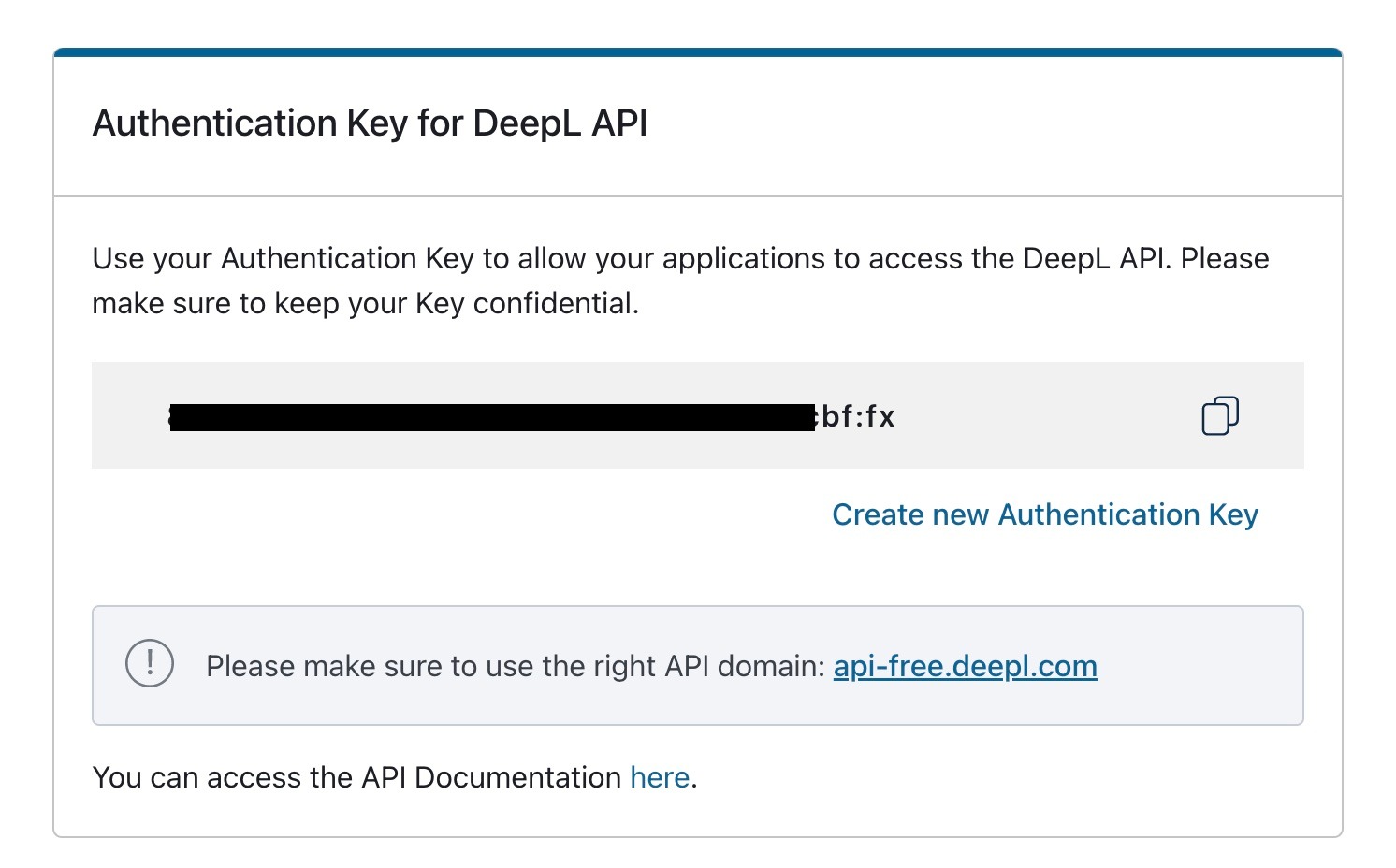Click the text 'You can access the API Documentation'

coord(356,777)
